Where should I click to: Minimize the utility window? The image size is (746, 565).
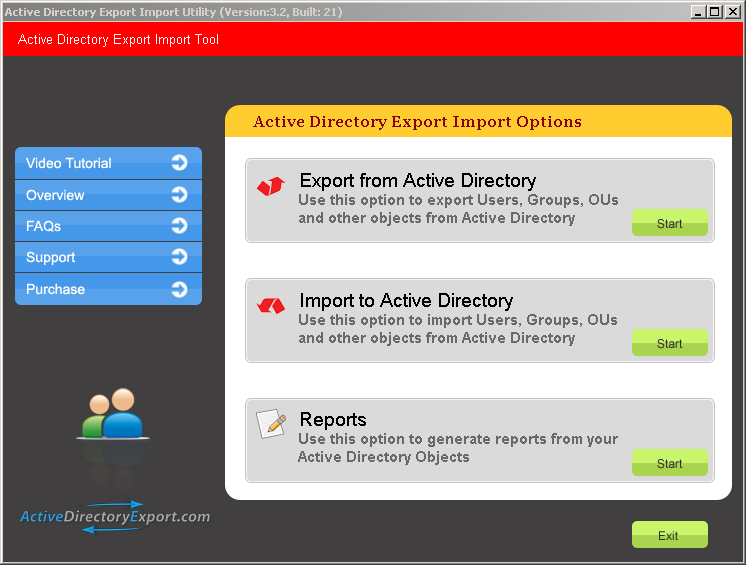[697, 11]
